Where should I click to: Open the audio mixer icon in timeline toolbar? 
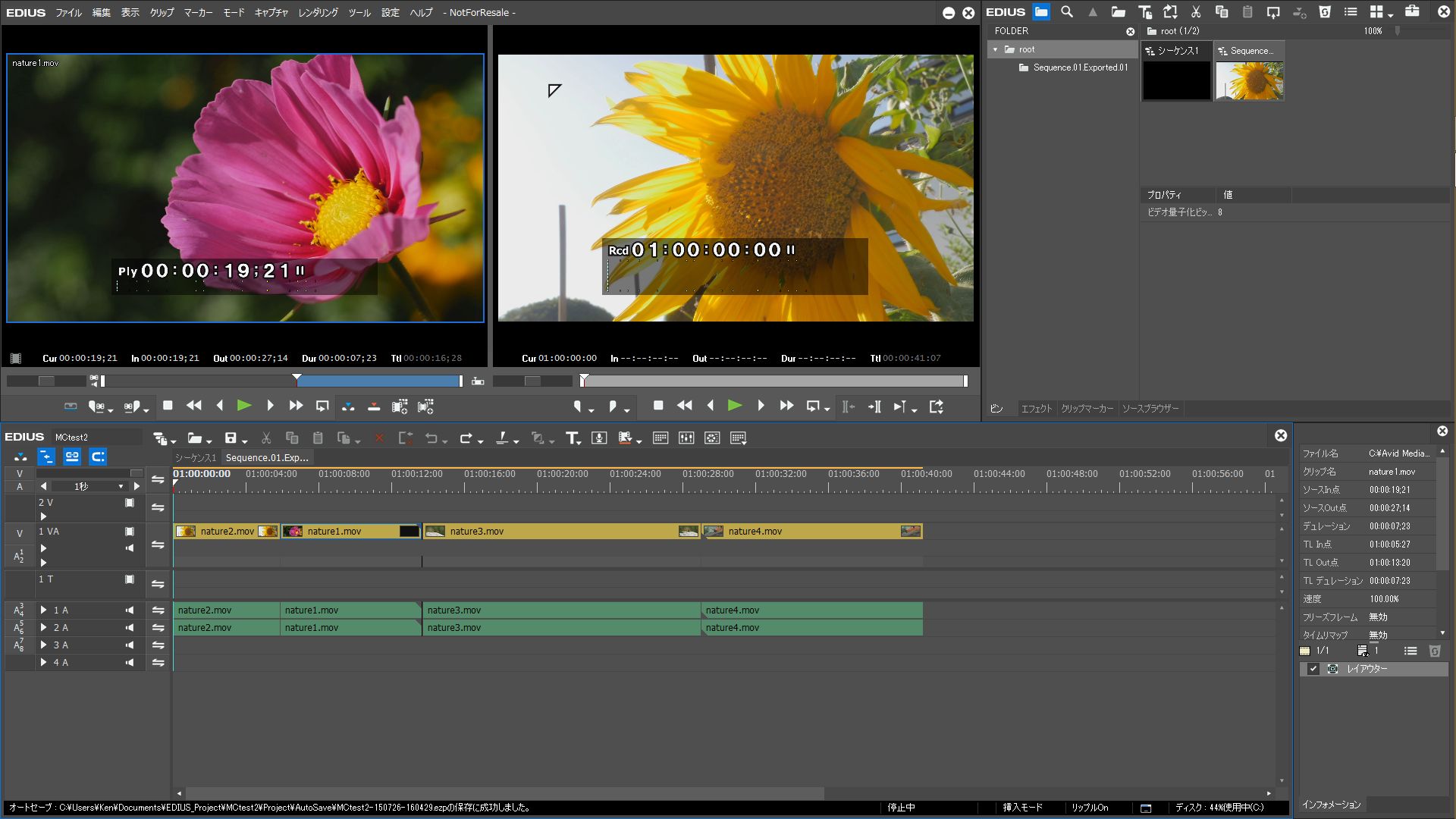click(x=686, y=438)
